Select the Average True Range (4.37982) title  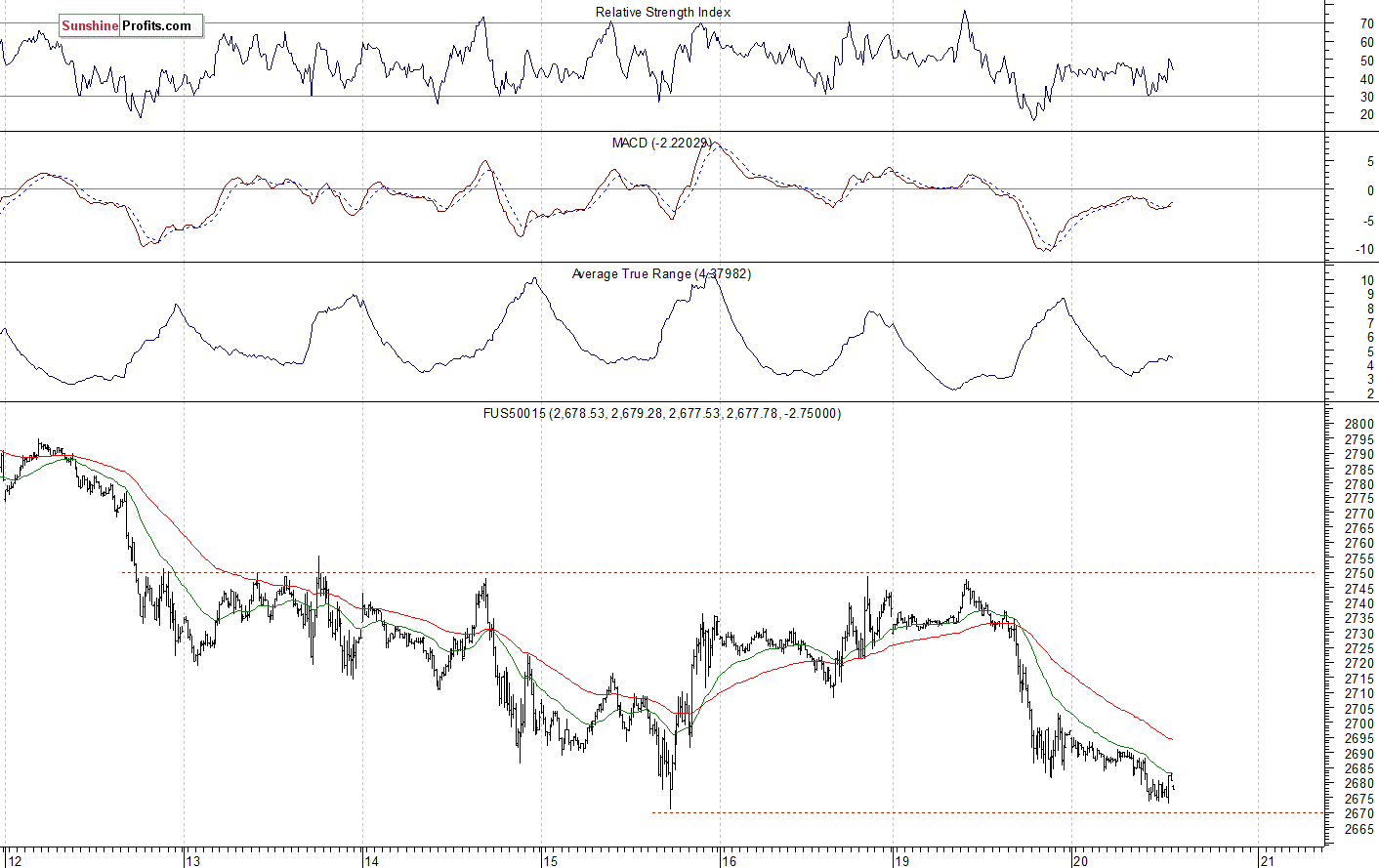coord(662,273)
